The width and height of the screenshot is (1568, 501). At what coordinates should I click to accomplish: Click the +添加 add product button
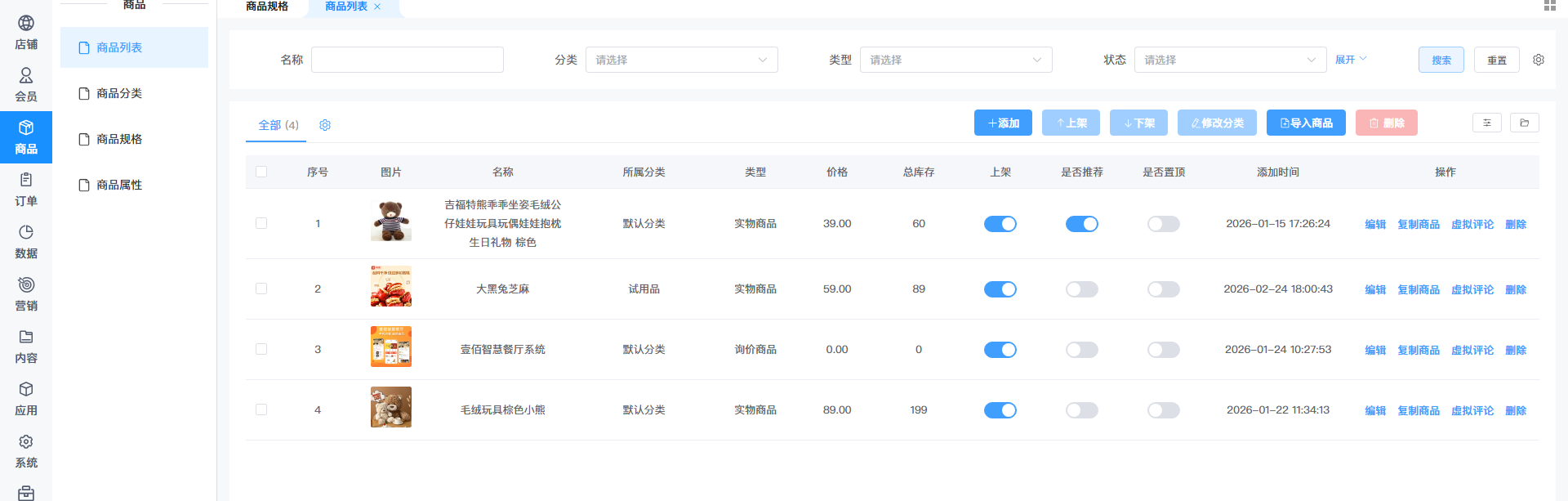(1003, 123)
